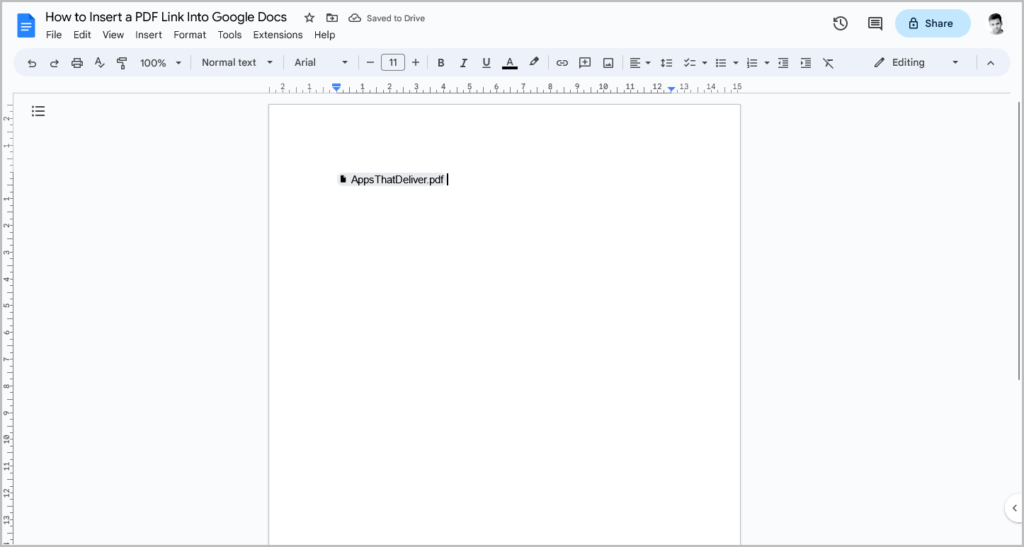Open the Format menu
The height and width of the screenshot is (547, 1024).
pos(189,35)
